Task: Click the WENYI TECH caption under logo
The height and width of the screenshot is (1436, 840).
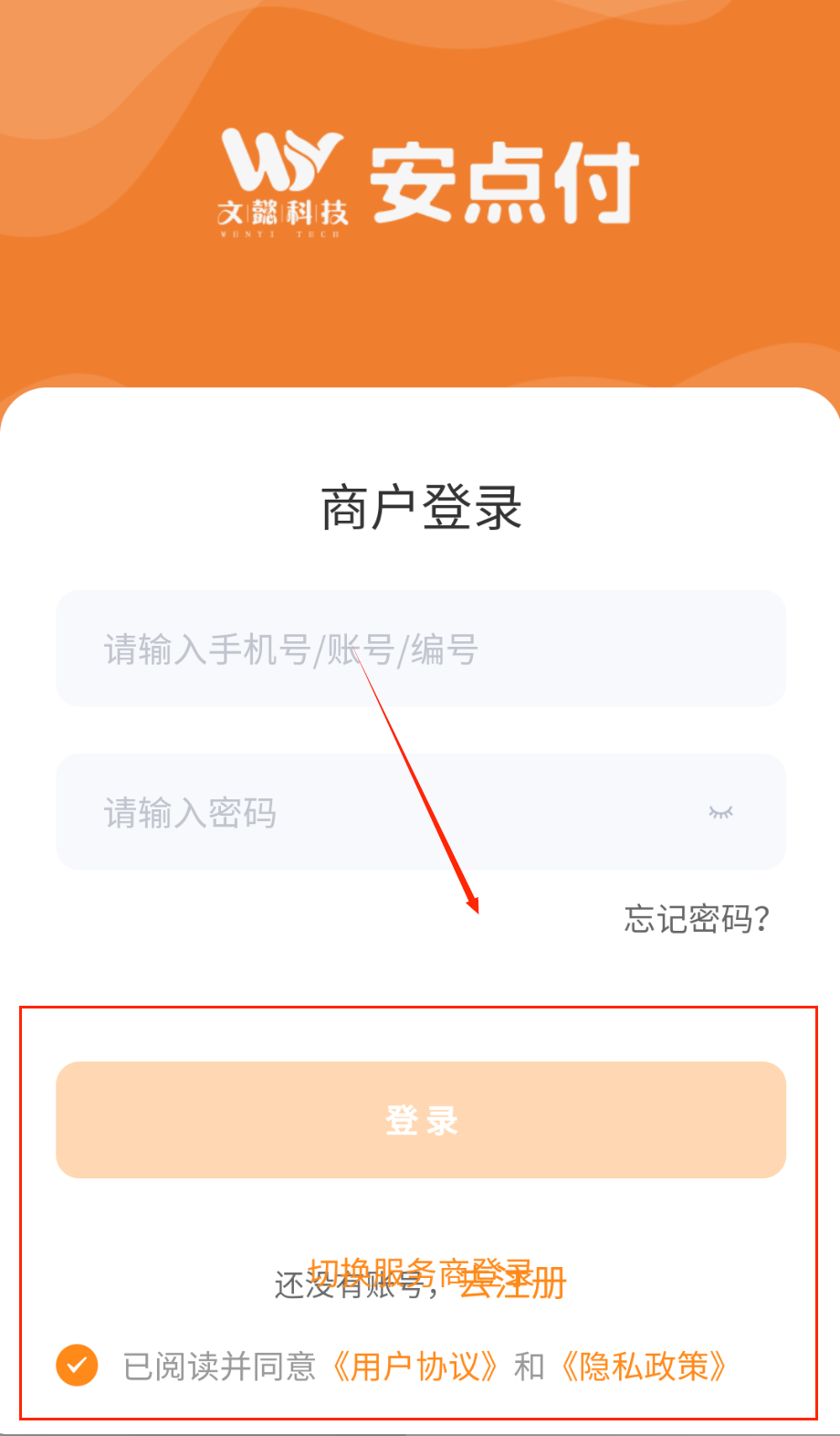Action: tap(280, 234)
